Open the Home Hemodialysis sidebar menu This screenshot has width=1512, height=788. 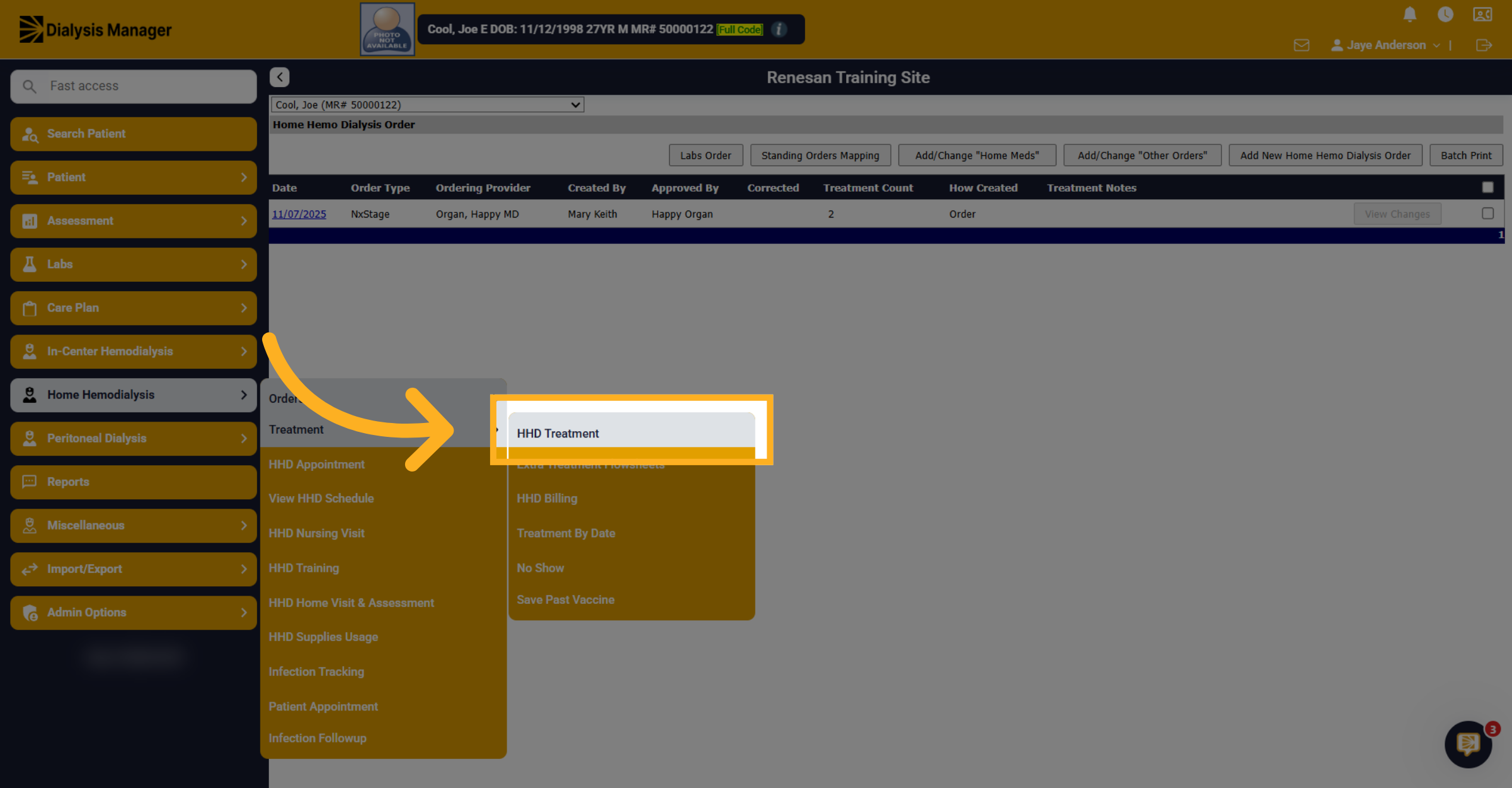134,395
